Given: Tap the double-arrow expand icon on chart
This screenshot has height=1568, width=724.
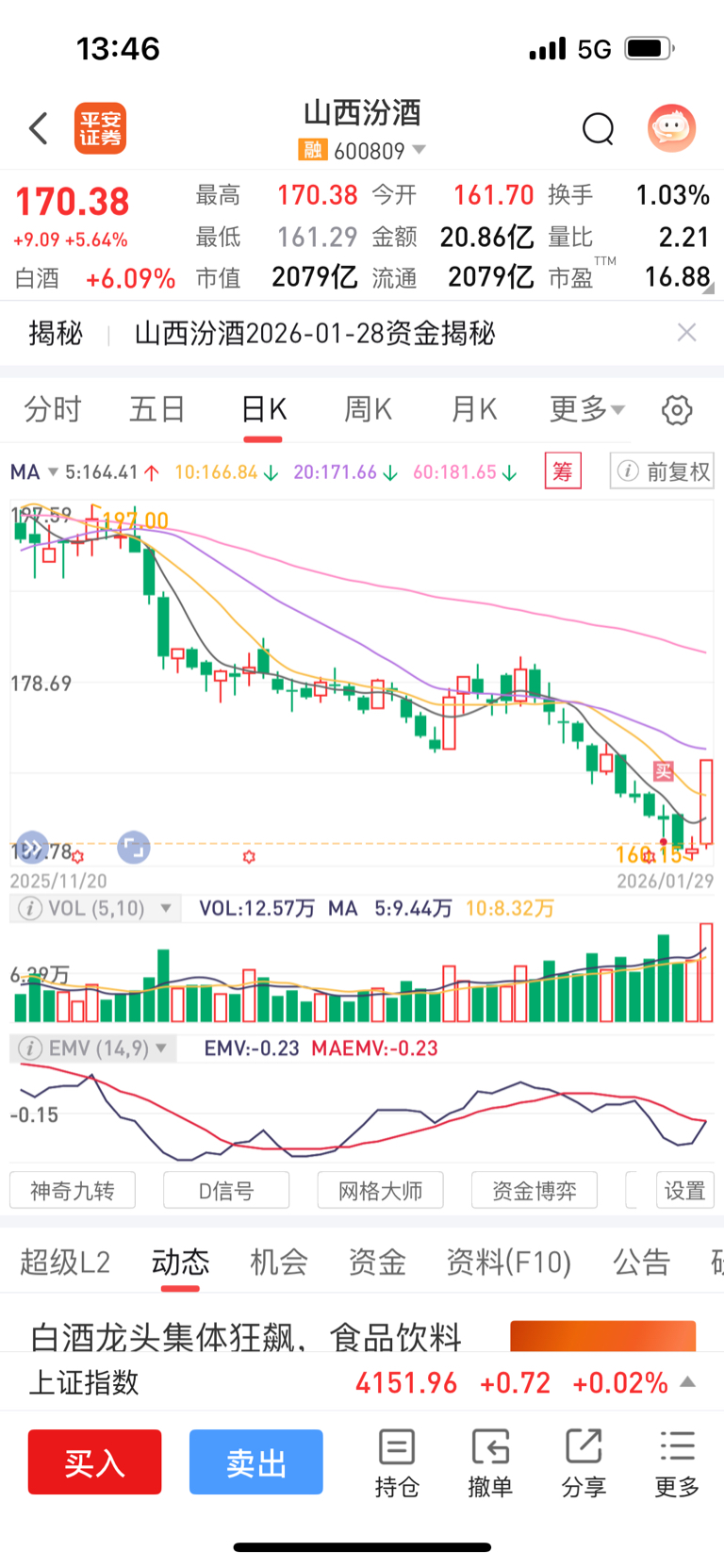Looking at the screenshot, I should pos(32,848).
